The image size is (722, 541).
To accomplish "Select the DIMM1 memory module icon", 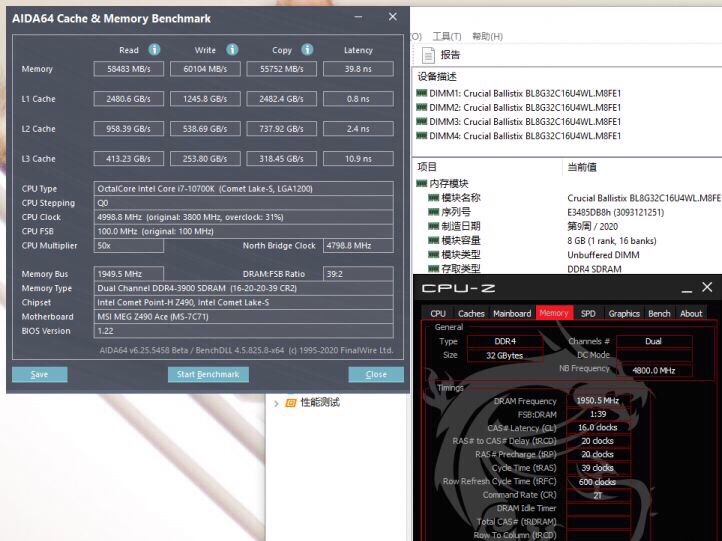I will coord(422,93).
